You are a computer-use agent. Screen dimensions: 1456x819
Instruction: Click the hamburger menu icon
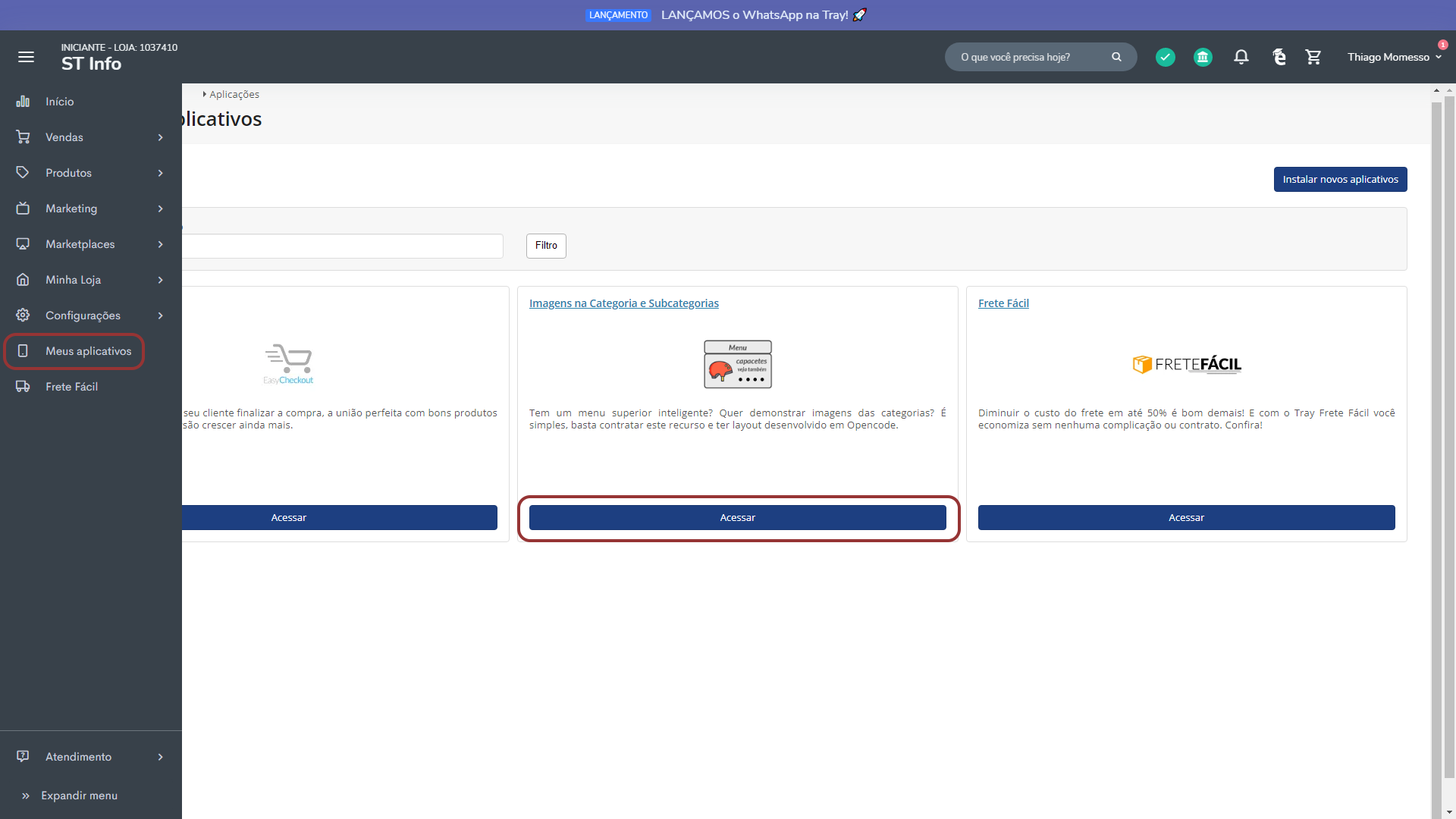[x=26, y=57]
